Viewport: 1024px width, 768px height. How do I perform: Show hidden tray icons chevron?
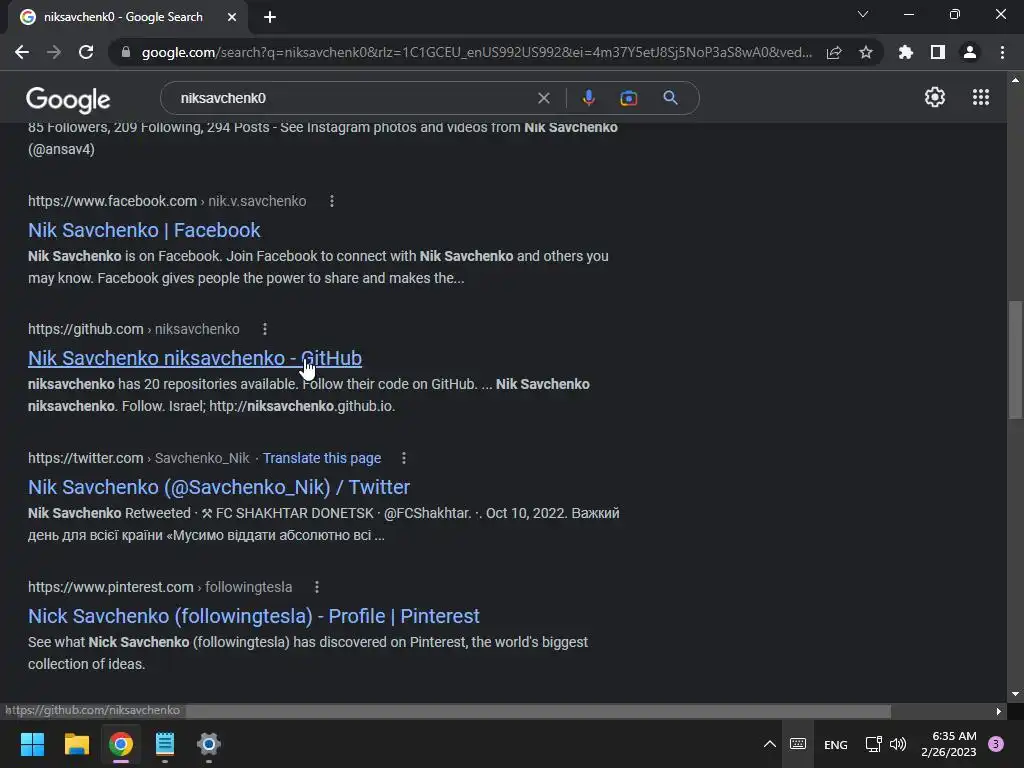point(769,744)
